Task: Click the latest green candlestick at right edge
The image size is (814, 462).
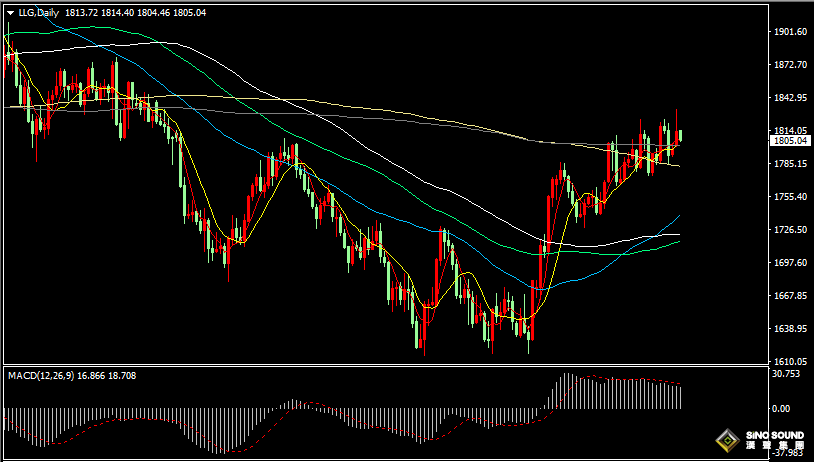Action: [x=681, y=136]
